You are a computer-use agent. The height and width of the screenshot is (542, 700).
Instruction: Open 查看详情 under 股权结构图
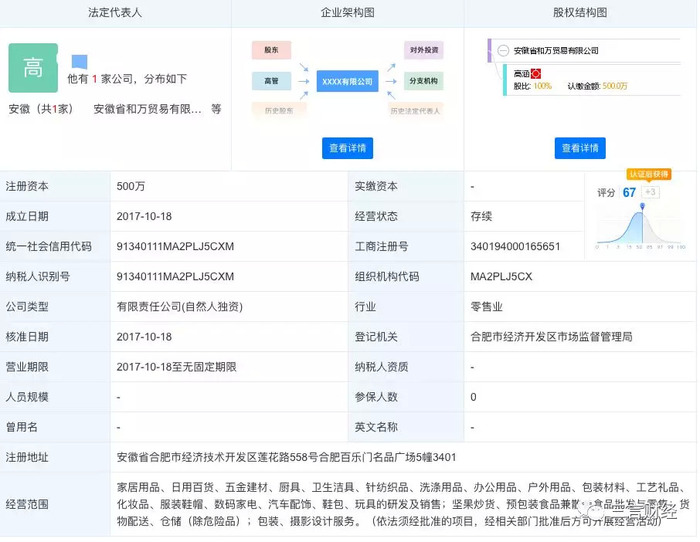pyautogui.click(x=580, y=148)
